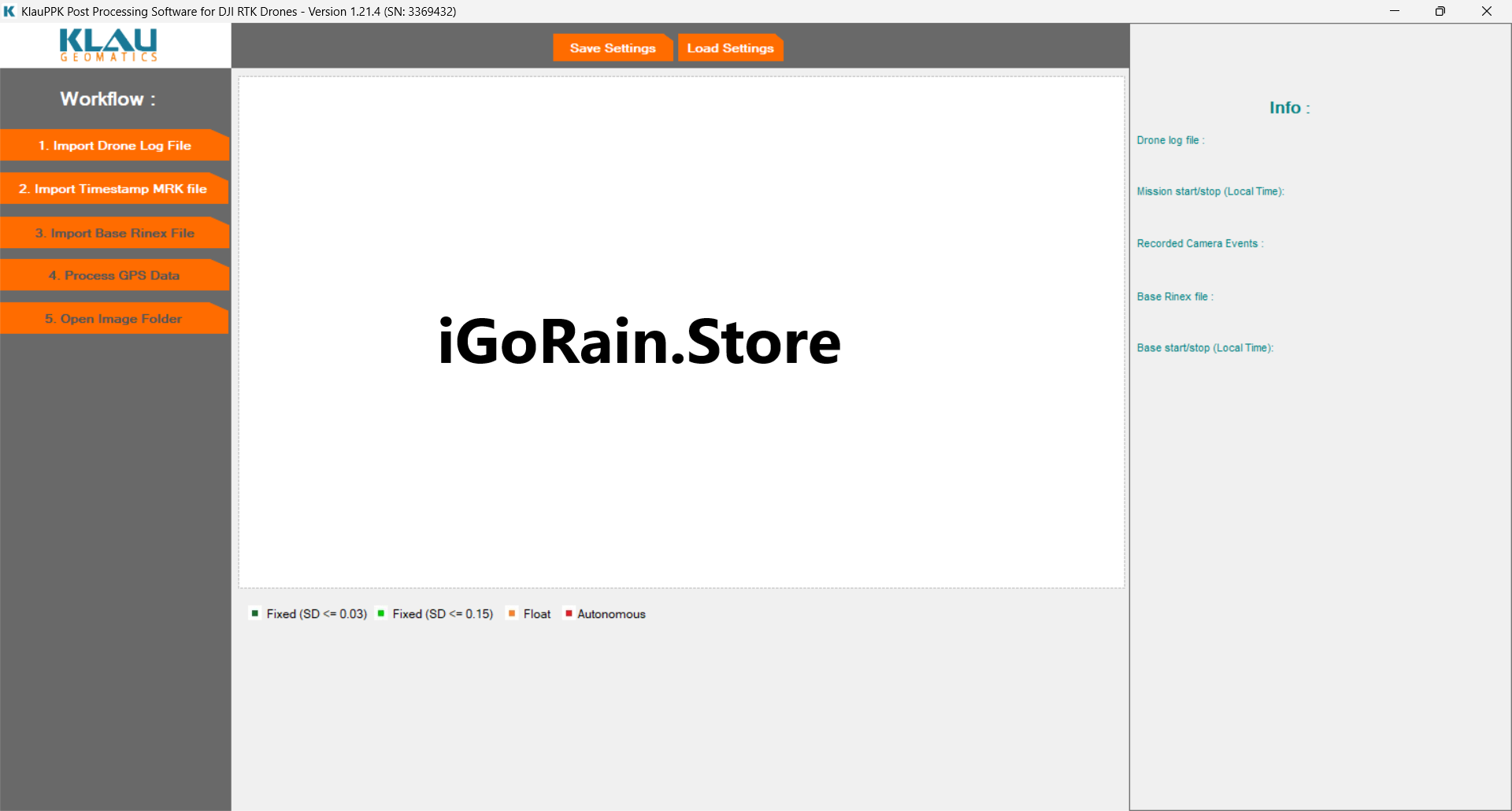Click the Klau Geomatics logo
1512x811 pixels.
[109, 45]
